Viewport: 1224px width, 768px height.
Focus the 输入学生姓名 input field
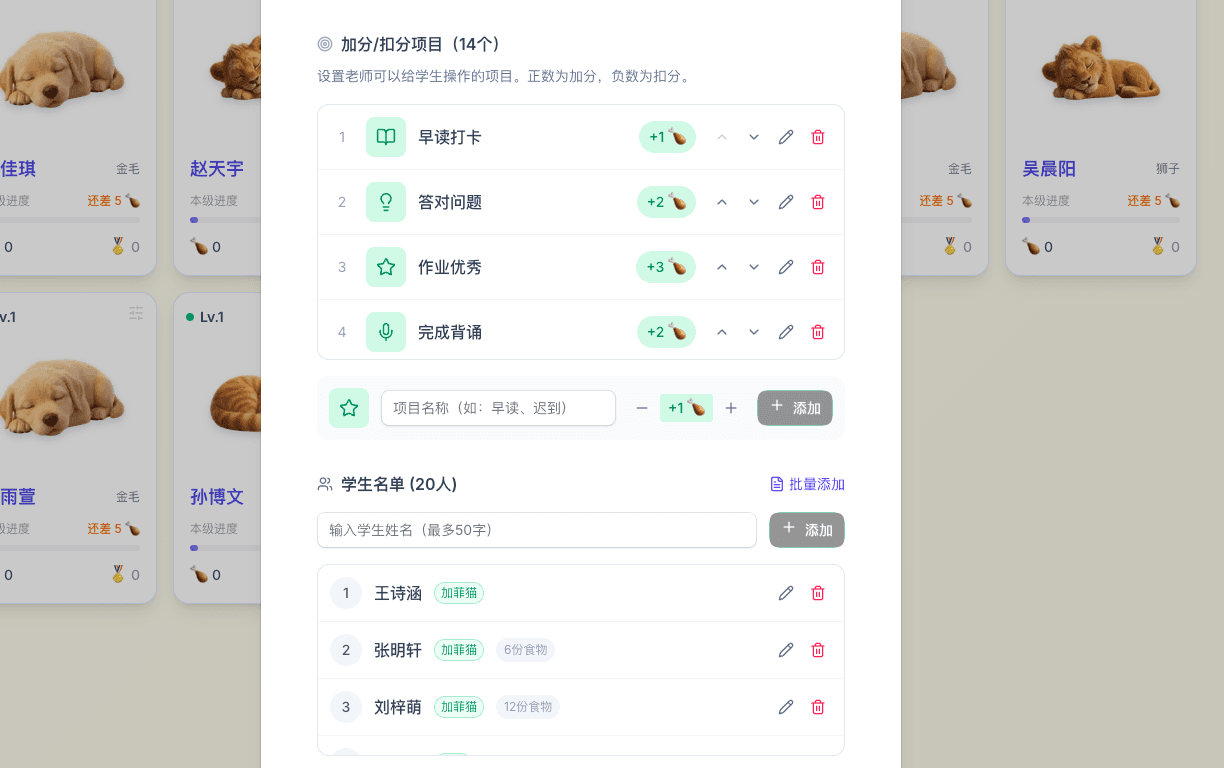537,530
